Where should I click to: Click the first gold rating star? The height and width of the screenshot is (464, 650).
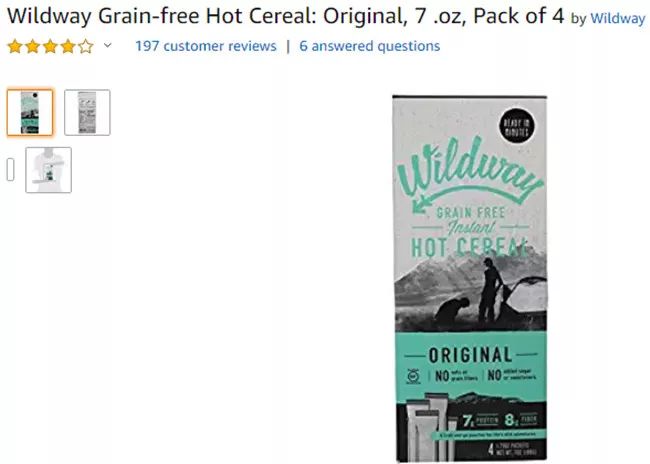[15, 46]
